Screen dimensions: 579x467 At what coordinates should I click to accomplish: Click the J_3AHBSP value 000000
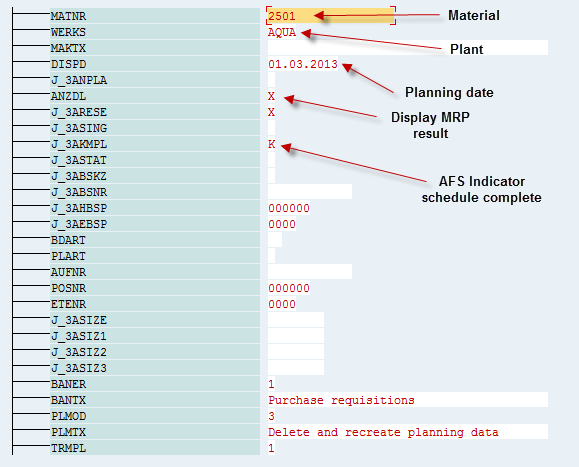(x=289, y=208)
